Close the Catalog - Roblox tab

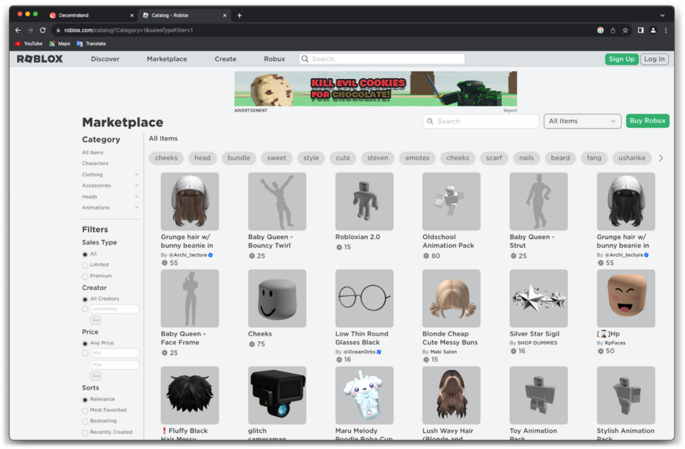point(225,15)
